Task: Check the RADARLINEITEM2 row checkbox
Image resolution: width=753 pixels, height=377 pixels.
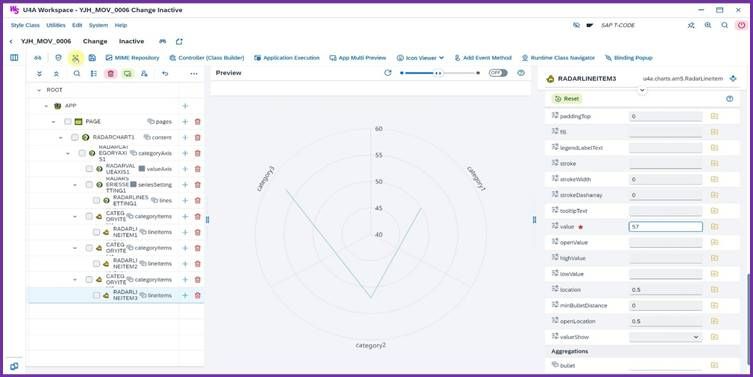Action: tap(96, 264)
